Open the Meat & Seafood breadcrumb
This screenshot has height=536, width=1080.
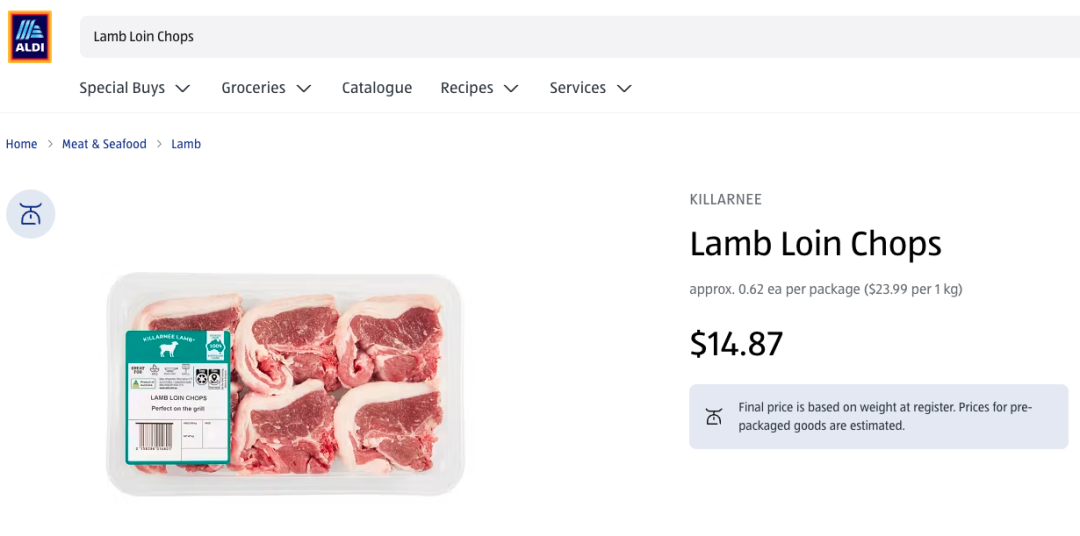click(104, 144)
